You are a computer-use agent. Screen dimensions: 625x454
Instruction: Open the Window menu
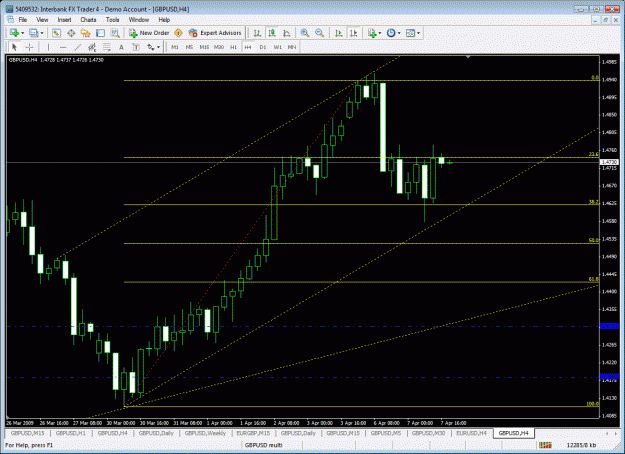(139, 20)
